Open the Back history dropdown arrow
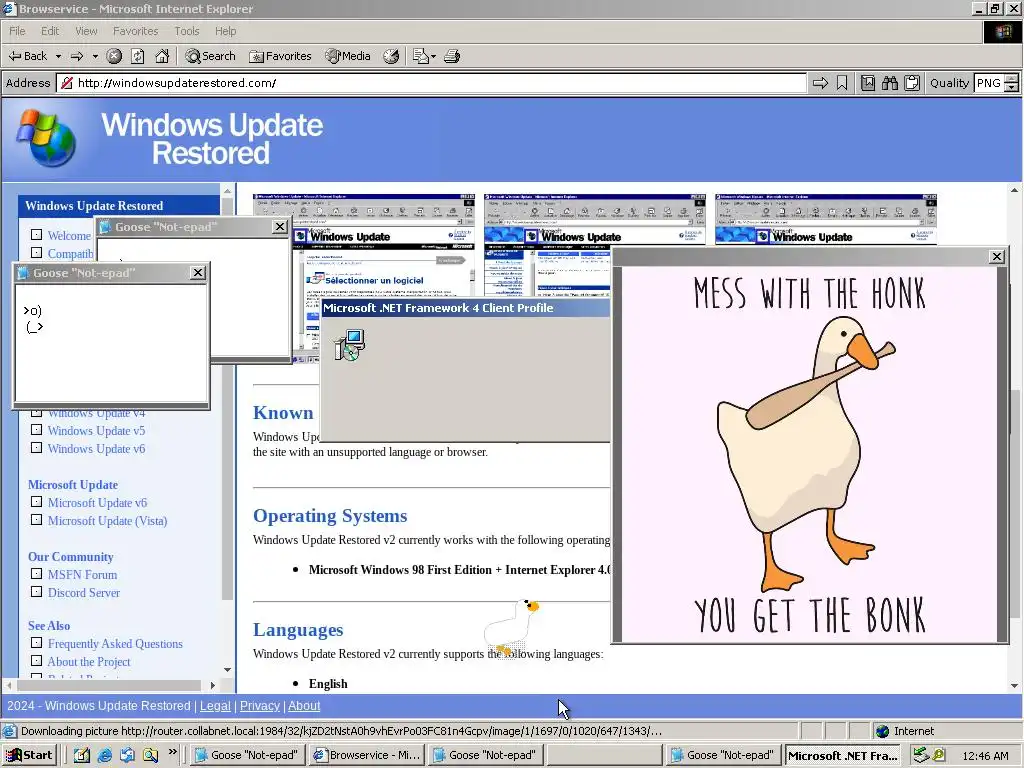 (58, 56)
